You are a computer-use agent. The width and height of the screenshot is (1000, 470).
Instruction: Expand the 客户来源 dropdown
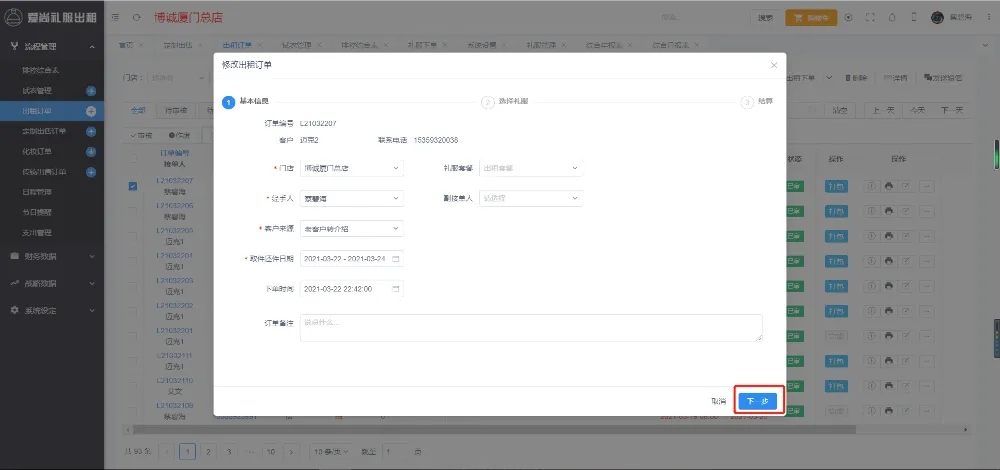(351, 228)
